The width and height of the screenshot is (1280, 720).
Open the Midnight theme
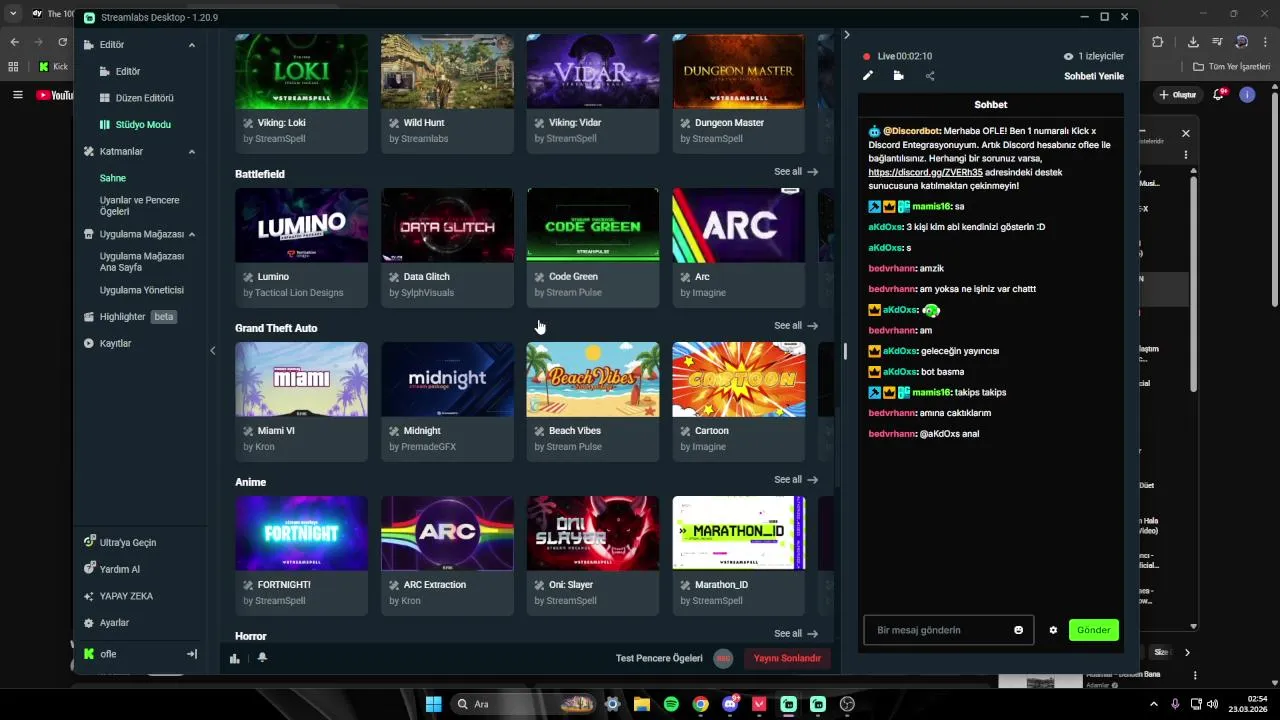(x=447, y=401)
